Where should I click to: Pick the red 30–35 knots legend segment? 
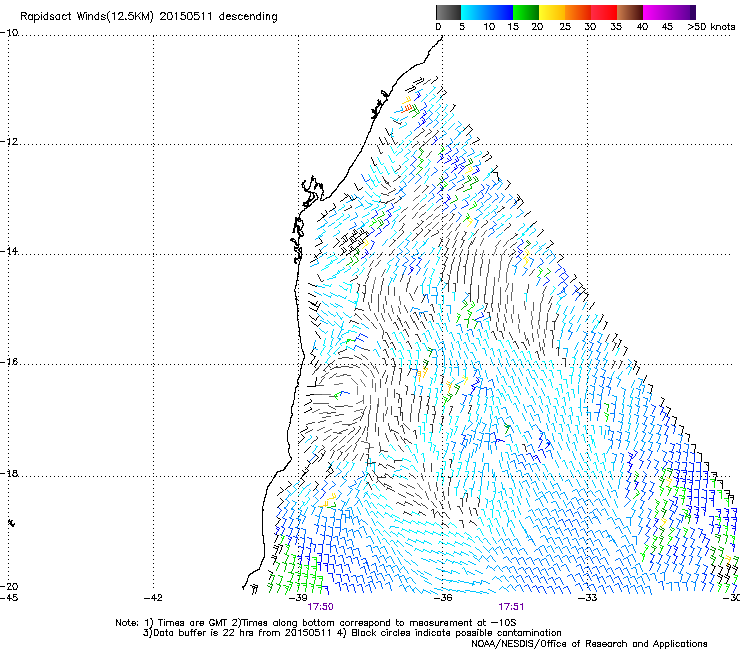point(604,12)
